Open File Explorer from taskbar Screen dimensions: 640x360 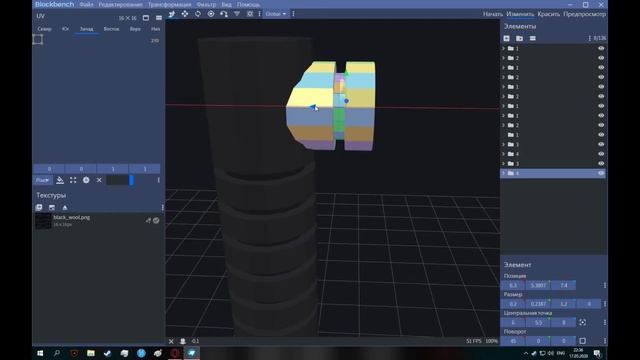[91, 353]
